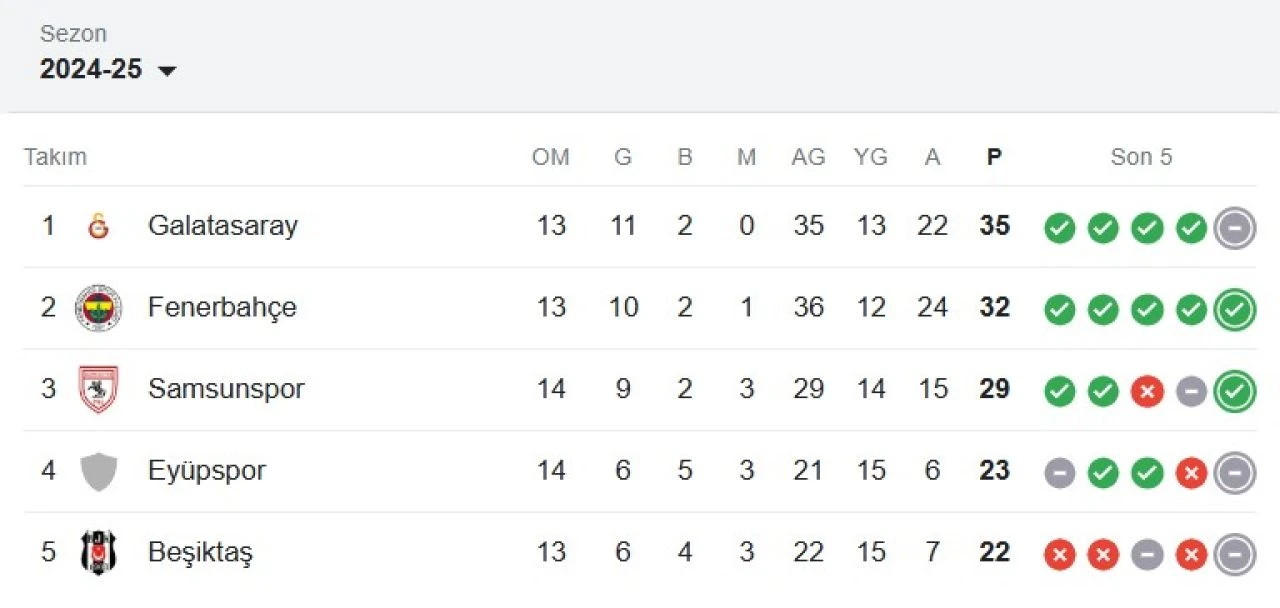Click the Eyüpspor shield logo
Screen dimensions: 1280x608
[x=97, y=470]
